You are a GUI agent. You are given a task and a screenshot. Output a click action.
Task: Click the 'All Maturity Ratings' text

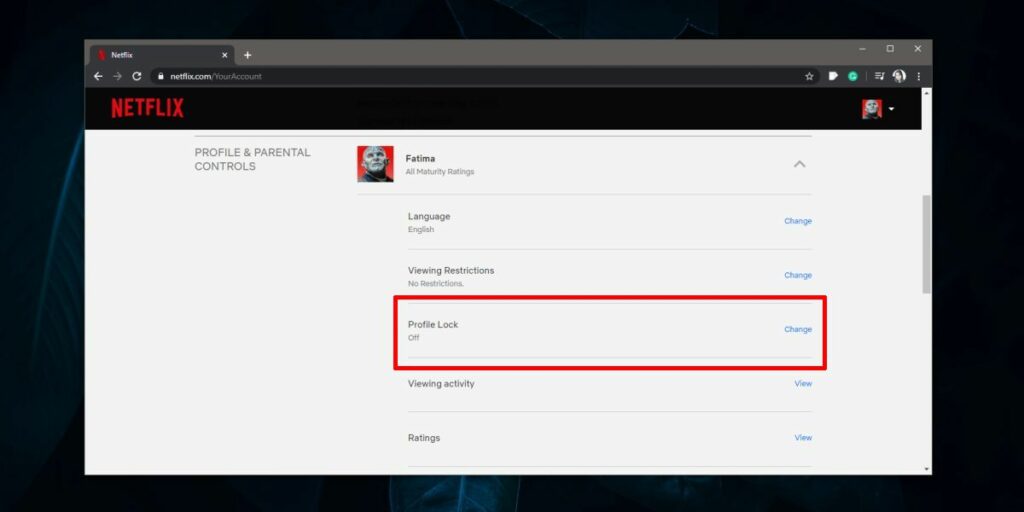440,172
